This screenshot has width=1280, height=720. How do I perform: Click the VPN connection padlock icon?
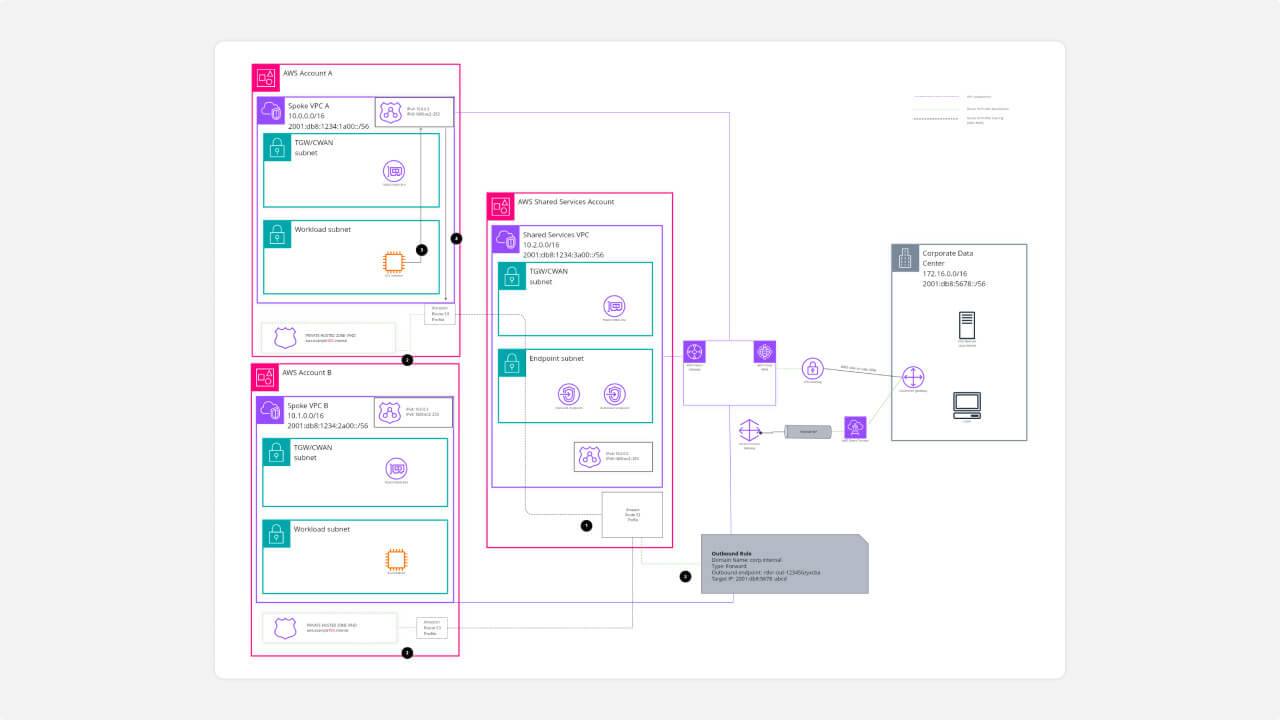(x=812, y=368)
